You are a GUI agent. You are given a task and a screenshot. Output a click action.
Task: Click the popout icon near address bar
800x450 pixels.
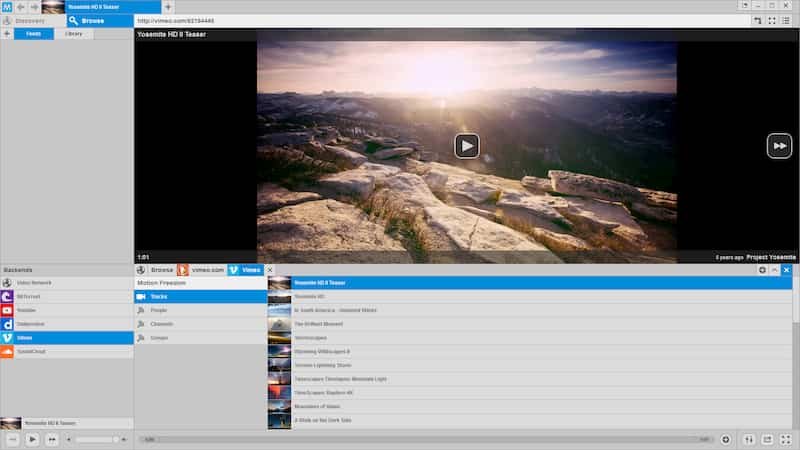click(x=758, y=21)
